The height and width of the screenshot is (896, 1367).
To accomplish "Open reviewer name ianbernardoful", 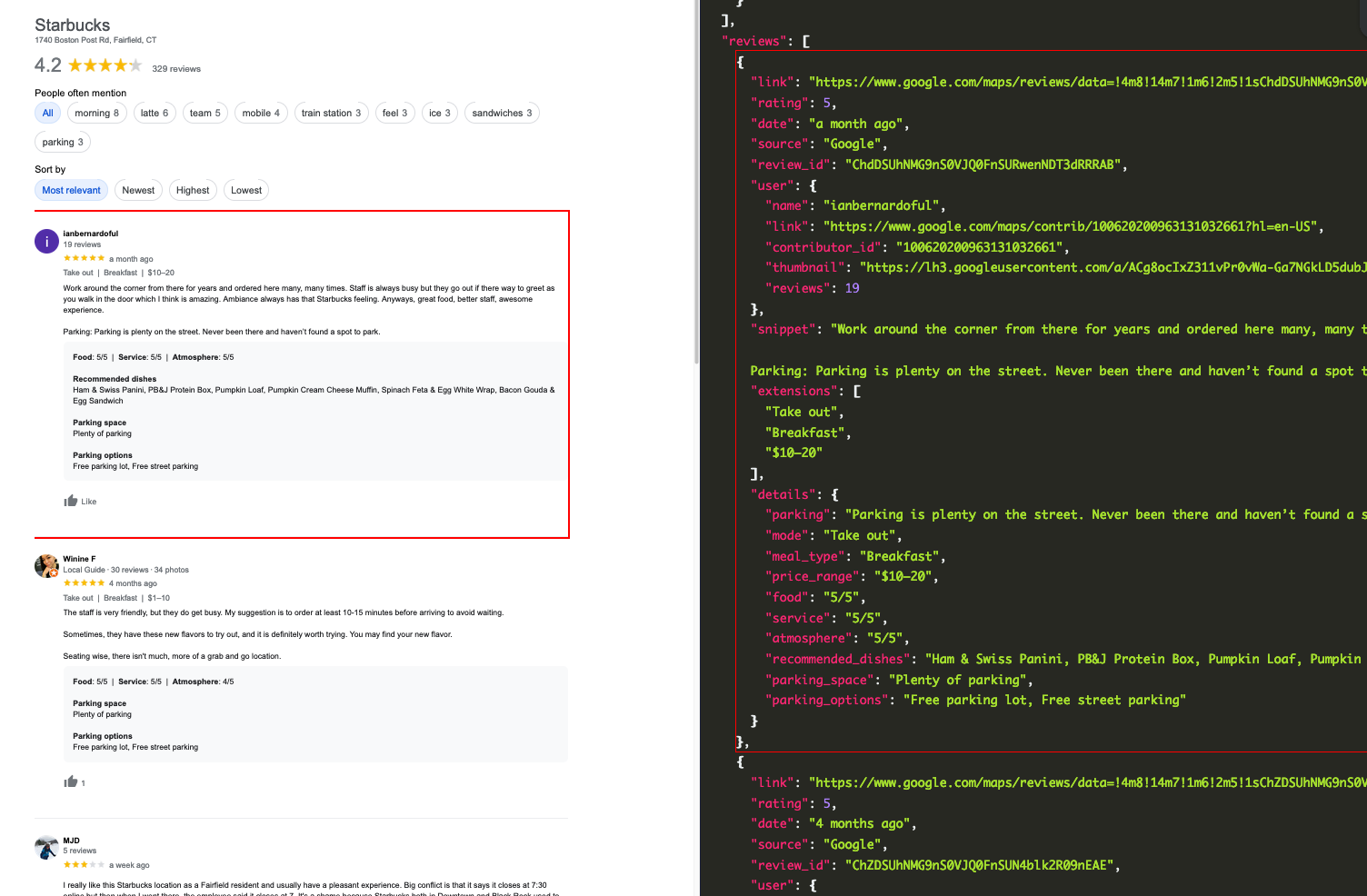I will click(91, 234).
